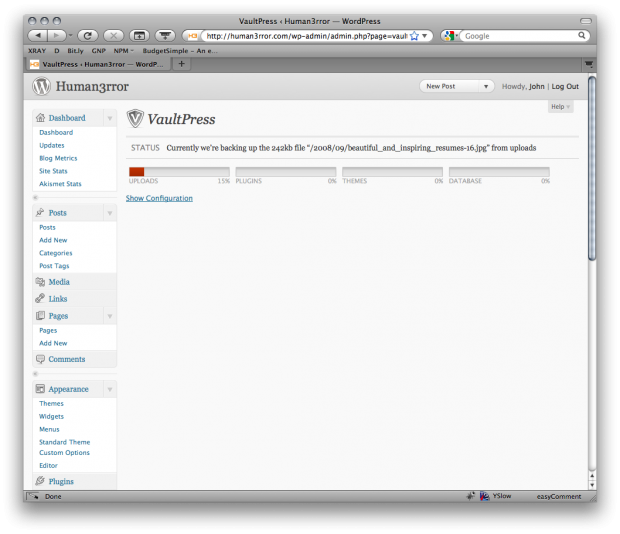Open the Widgets link under Appearance

coord(51,416)
